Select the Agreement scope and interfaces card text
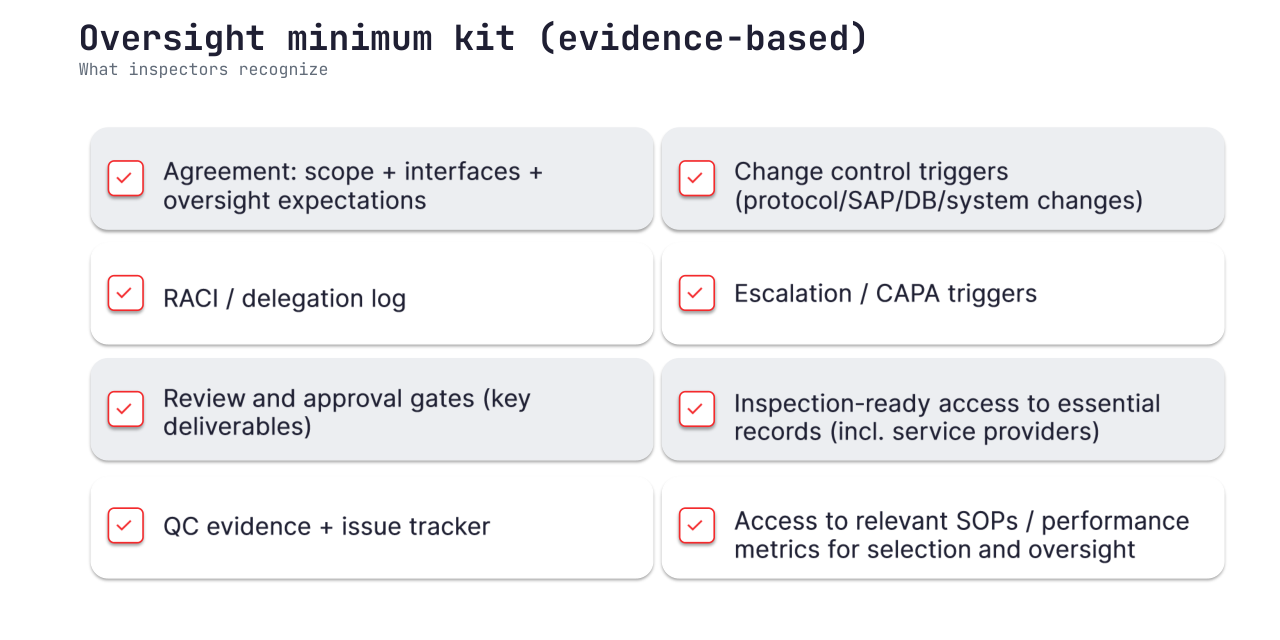This screenshot has height=640, width=1280. [x=353, y=186]
